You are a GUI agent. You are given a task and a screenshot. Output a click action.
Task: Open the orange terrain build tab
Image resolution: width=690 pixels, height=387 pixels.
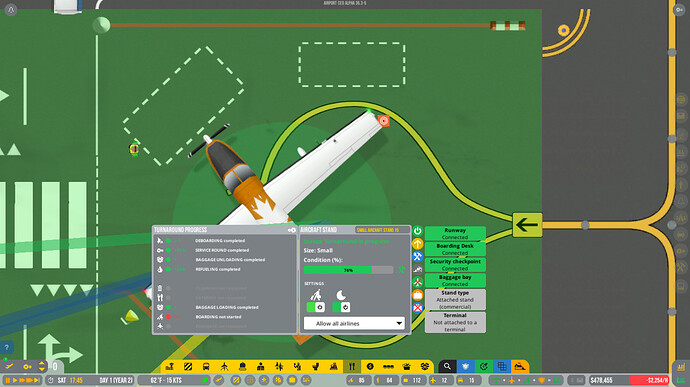pyautogui.click(x=520, y=366)
